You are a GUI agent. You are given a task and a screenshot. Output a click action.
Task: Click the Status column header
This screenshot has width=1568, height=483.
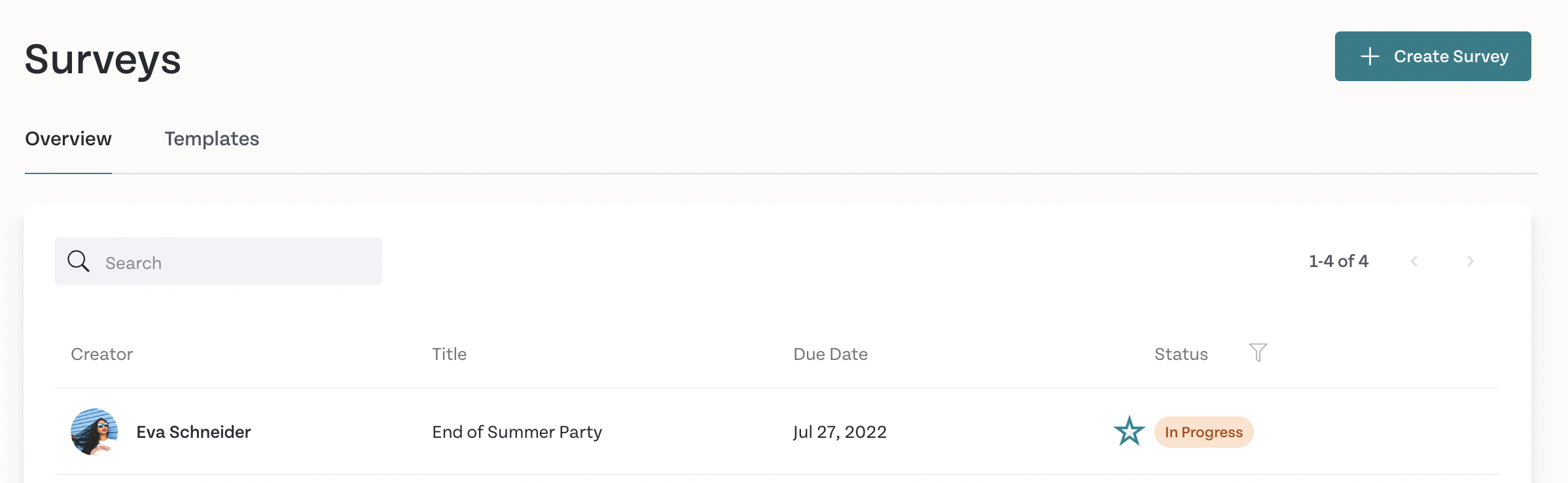(1181, 354)
